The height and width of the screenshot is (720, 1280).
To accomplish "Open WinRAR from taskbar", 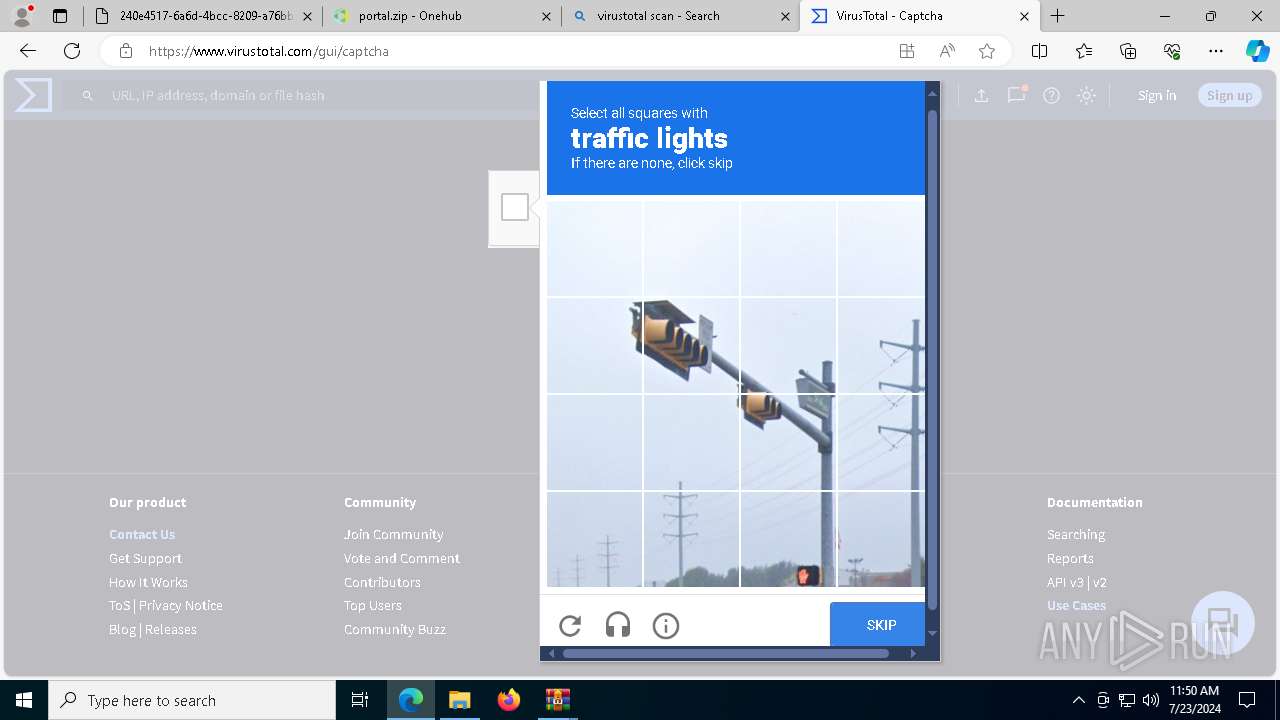I will pyautogui.click(x=557, y=700).
